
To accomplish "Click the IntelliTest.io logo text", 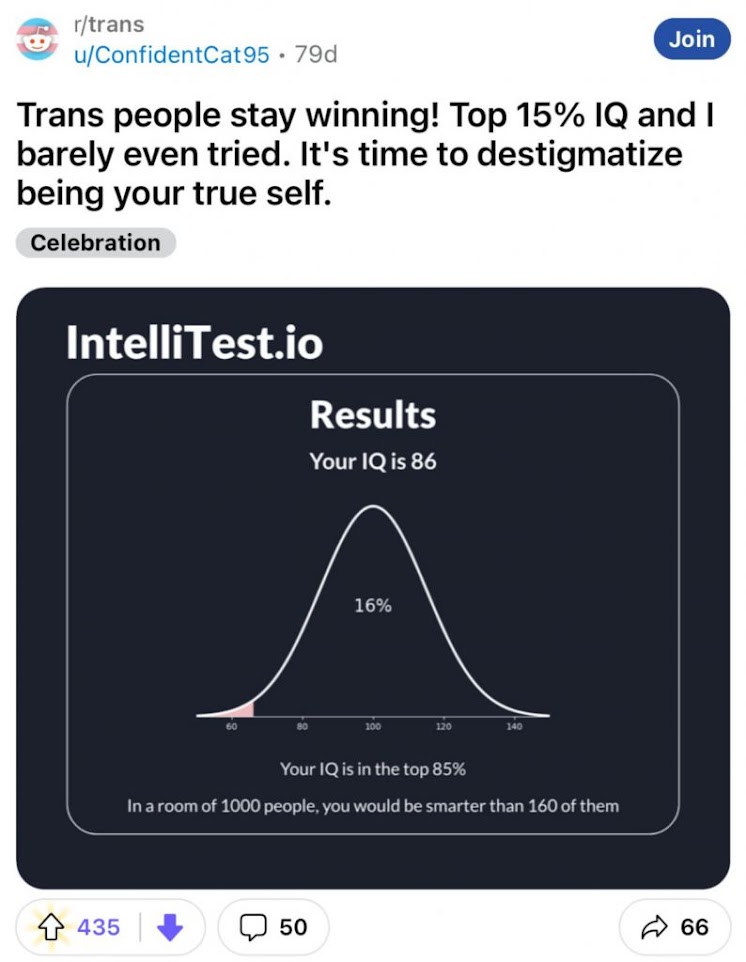I will click(194, 342).
